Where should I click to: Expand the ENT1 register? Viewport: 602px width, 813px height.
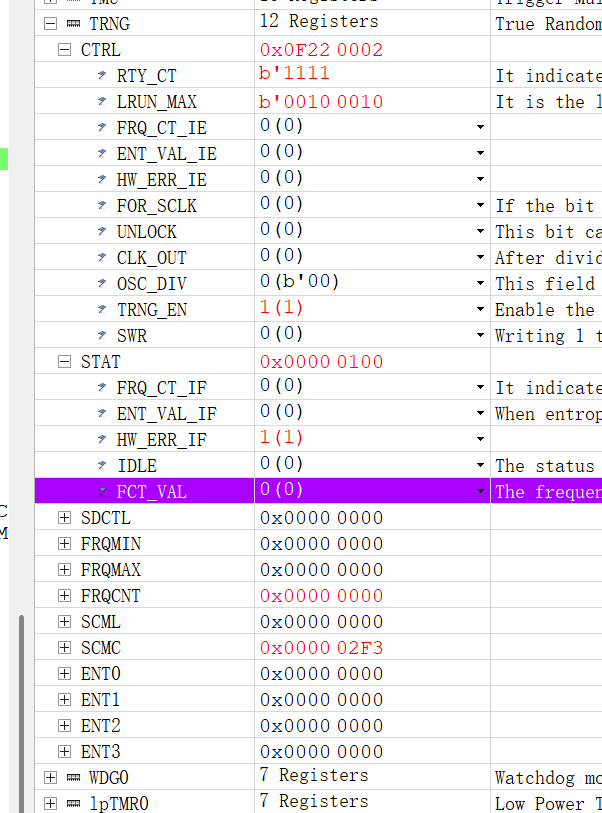[64, 699]
